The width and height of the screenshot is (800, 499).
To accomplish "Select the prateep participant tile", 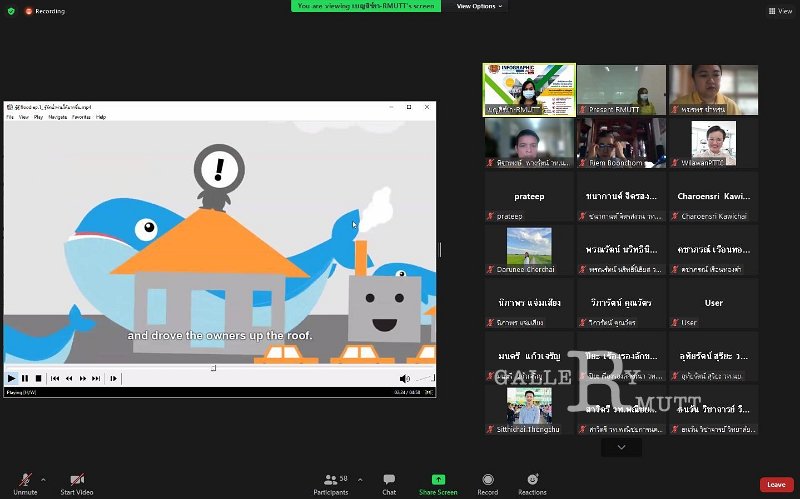I will [529, 196].
